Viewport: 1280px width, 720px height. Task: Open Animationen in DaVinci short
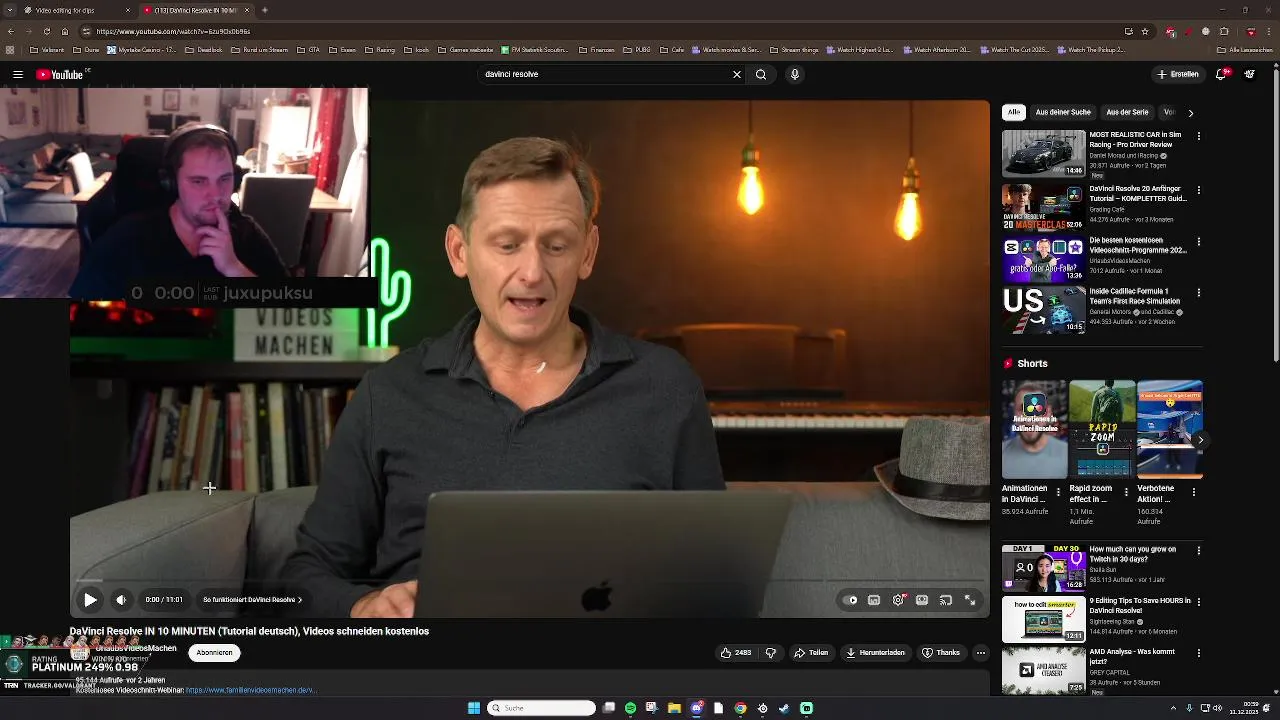click(1035, 430)
